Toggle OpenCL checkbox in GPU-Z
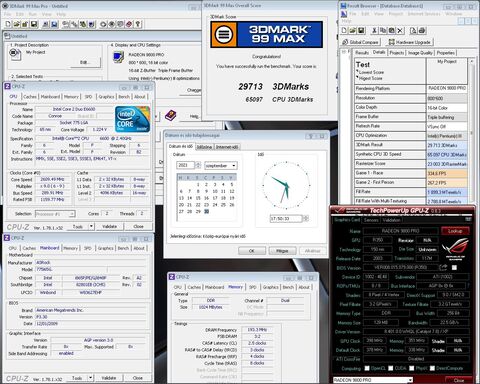Screen dimensions: 480x384 (367, 368)
